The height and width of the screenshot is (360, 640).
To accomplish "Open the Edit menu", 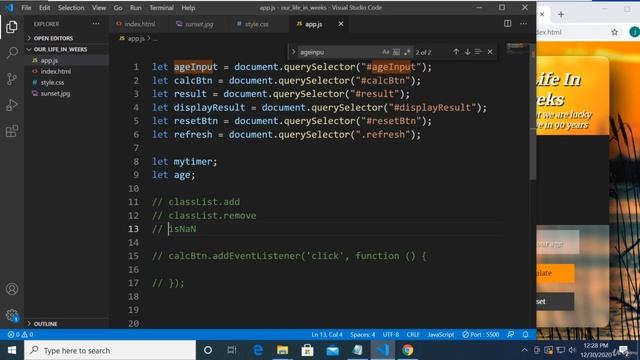I will pyautogui.click(x=44, y=8).
